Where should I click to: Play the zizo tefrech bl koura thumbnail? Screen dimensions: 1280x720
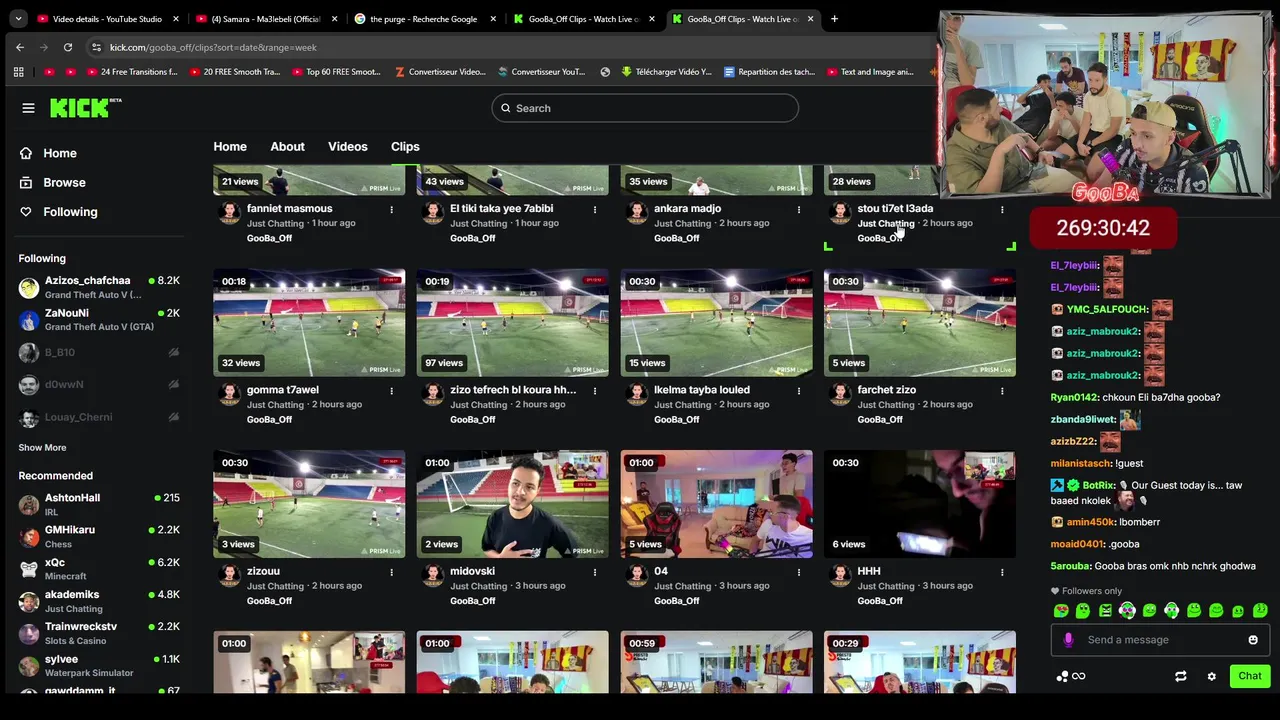click(x=512, y=323)
